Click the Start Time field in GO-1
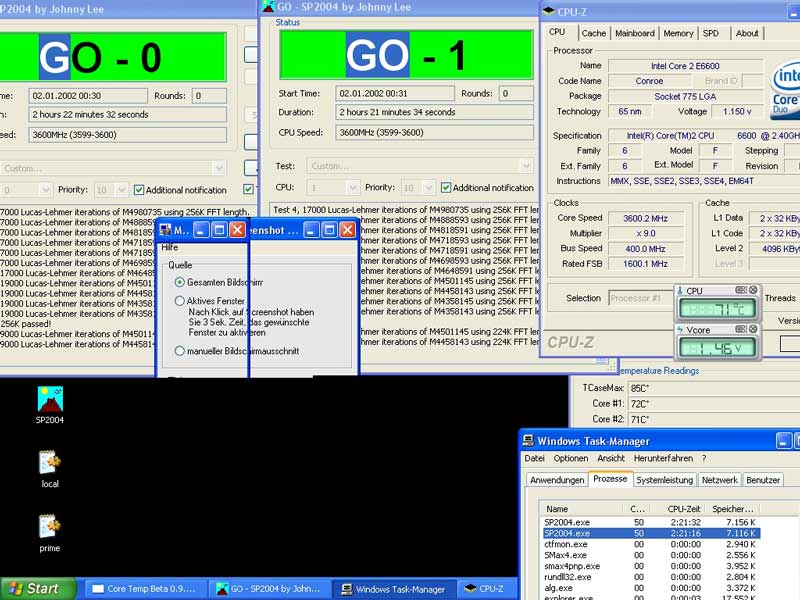Image resolution: width=800 pixels, height=600 pixels. click(x=394, y=93)
